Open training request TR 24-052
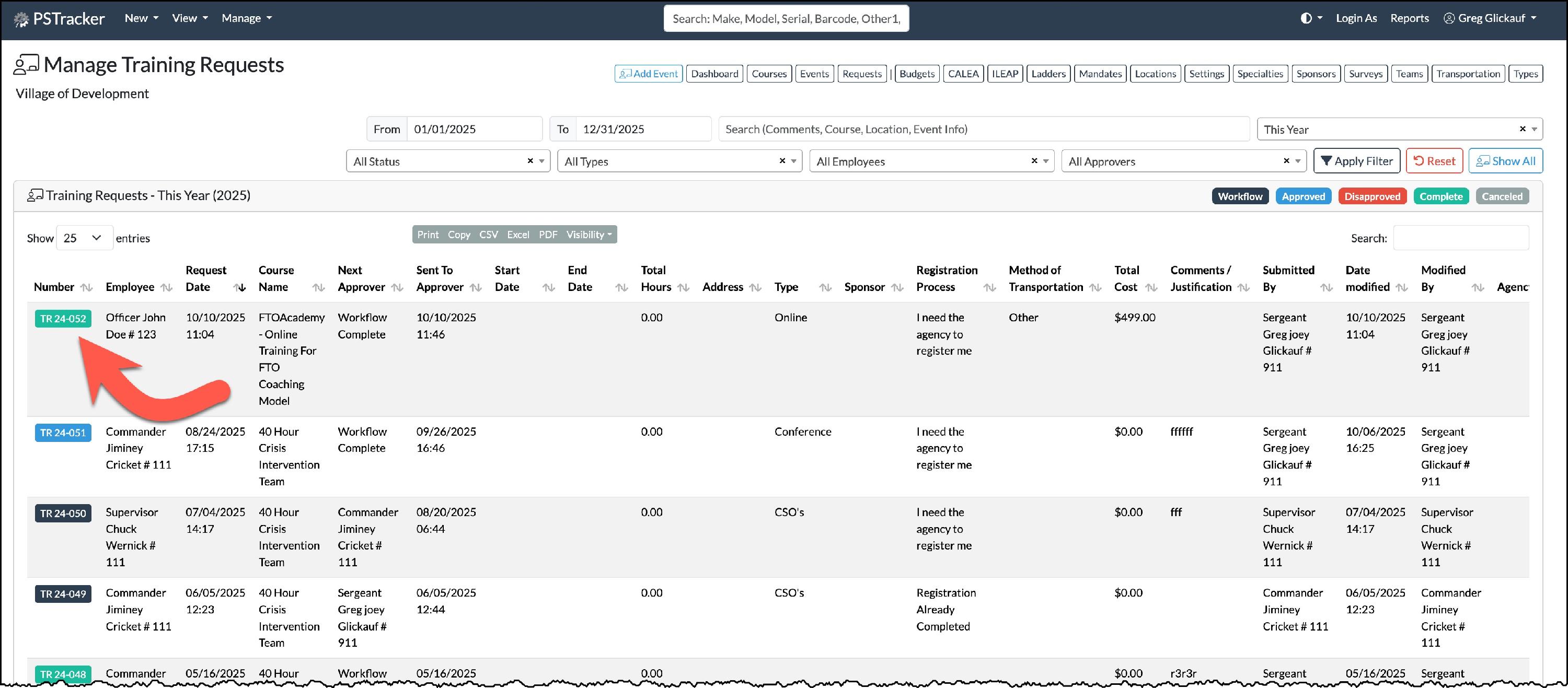 coord(63,319)
